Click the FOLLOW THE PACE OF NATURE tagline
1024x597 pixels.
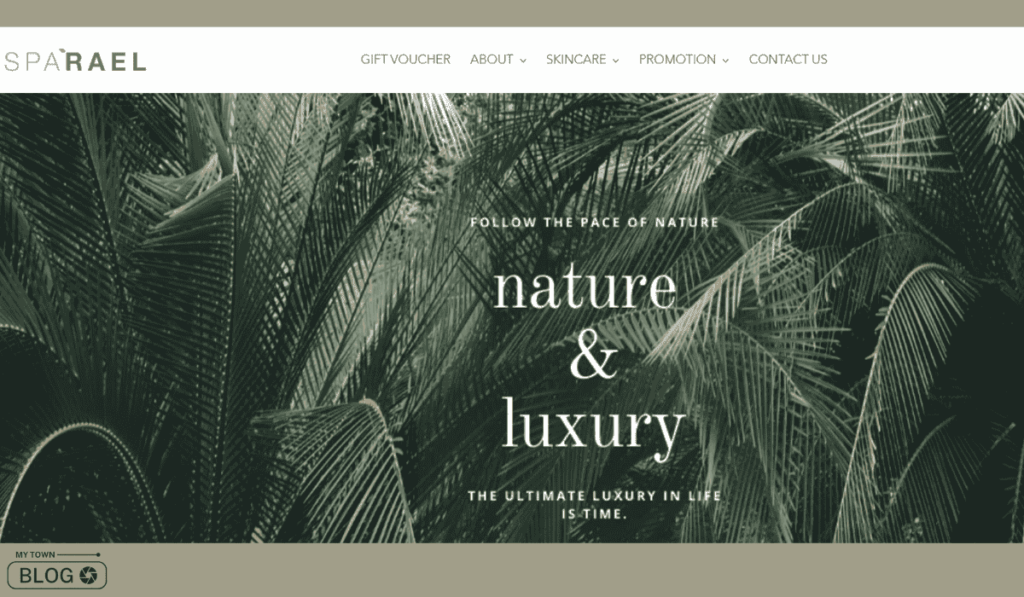[x=594, y=223]
